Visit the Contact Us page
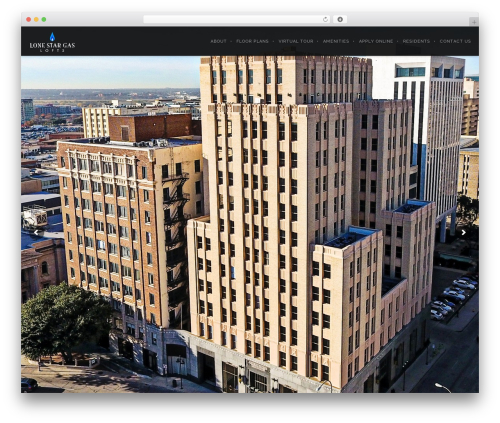The image size is (500, 423). [455, 41]
